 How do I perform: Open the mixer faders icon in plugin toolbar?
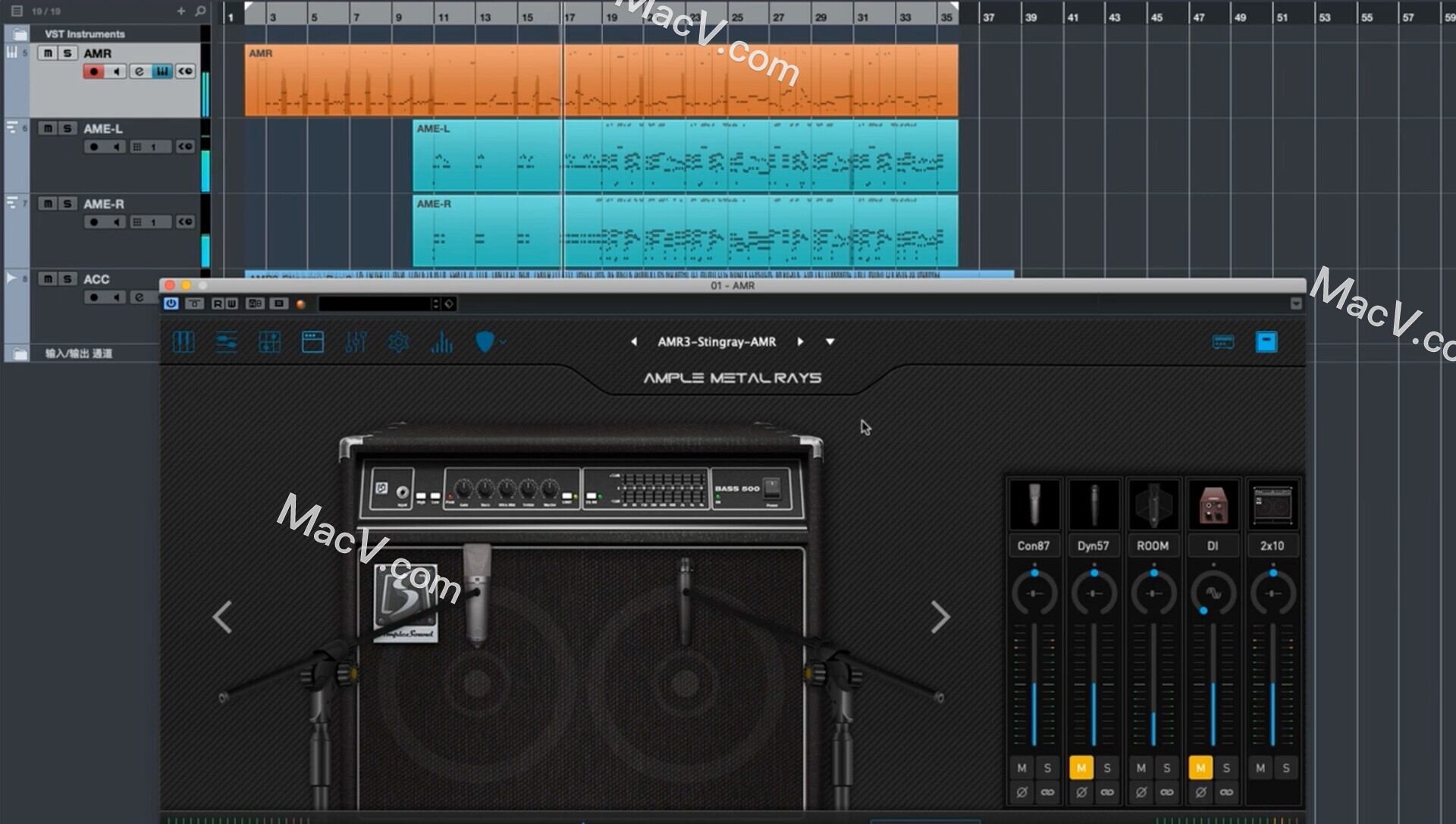356,342
